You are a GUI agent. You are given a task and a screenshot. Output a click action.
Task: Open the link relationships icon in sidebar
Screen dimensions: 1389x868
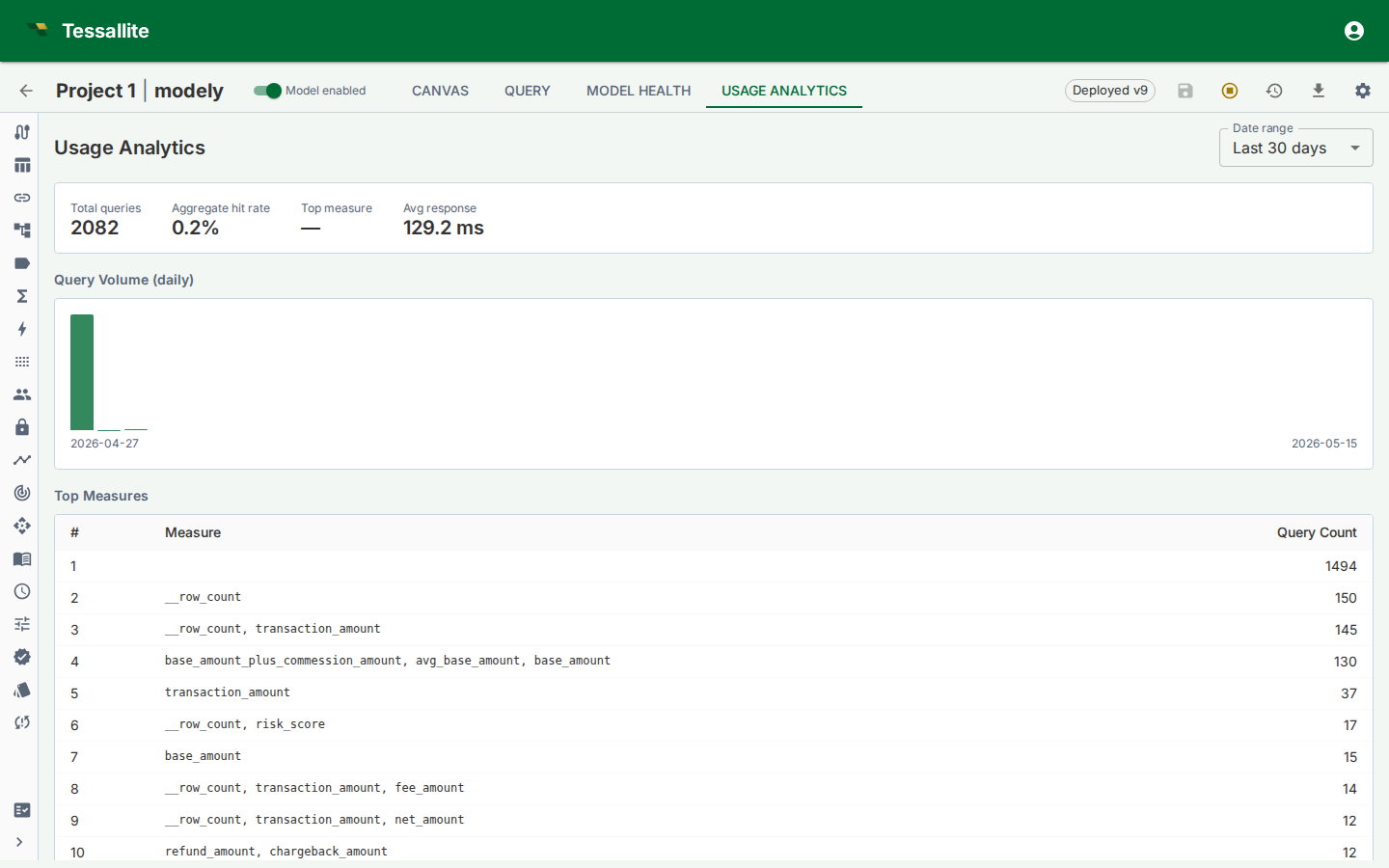click(x=22, y=198)
